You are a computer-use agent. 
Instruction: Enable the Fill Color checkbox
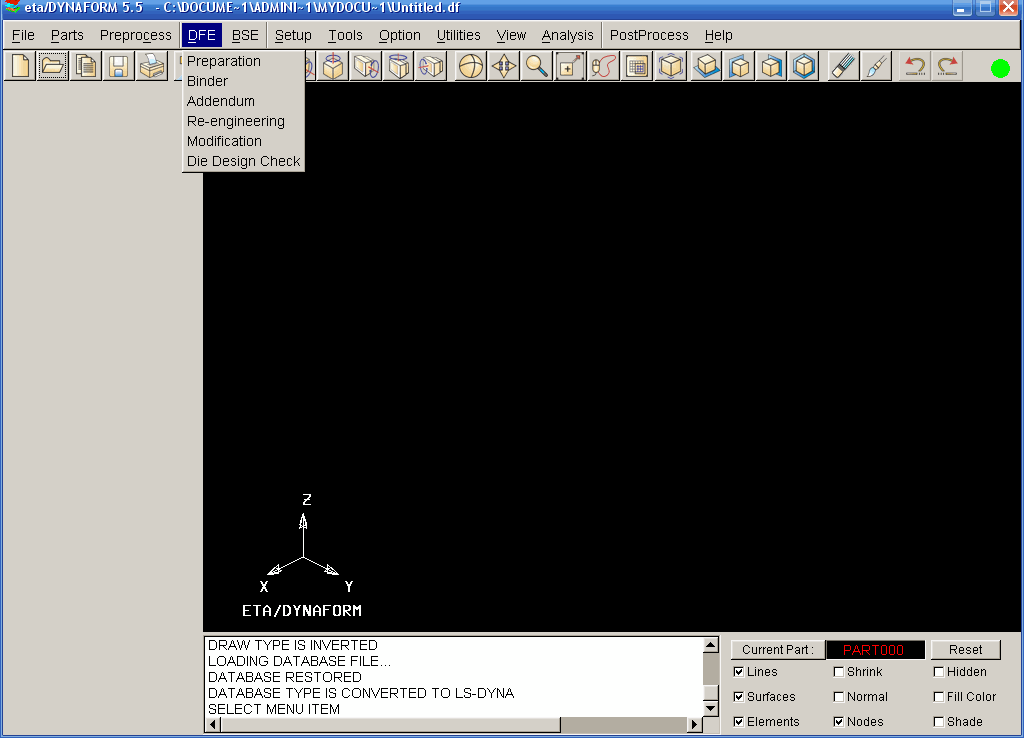pyautogui.click(x=938, y=697)
